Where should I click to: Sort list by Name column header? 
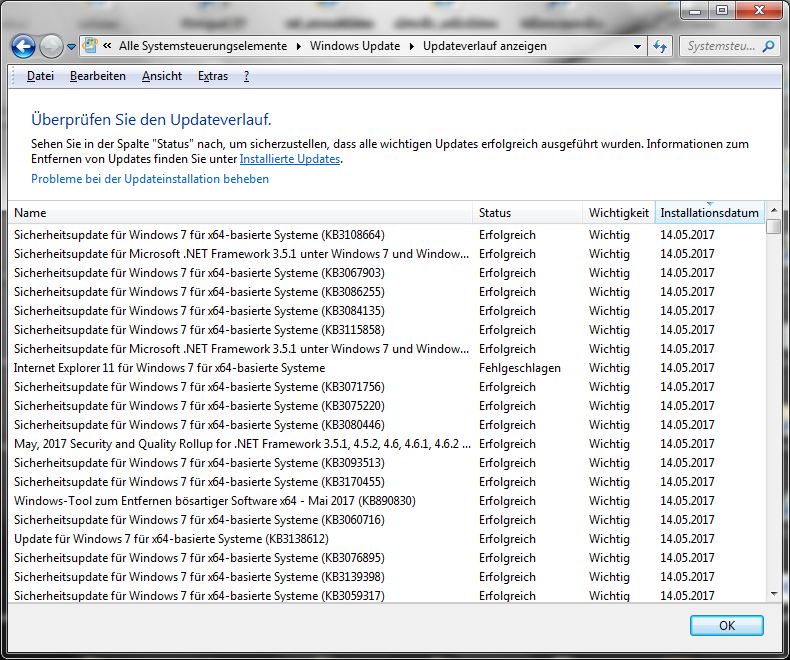click(240, 213)
